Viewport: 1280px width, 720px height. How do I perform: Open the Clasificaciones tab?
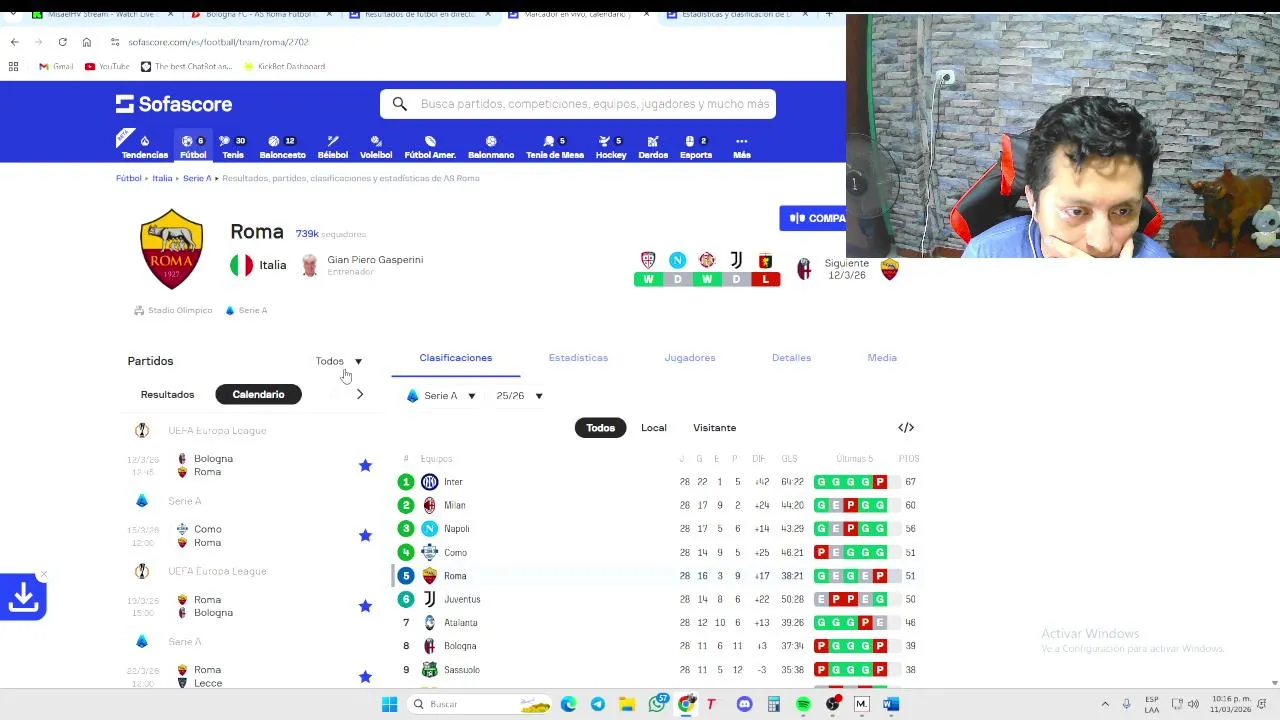[x=456, y=358]
